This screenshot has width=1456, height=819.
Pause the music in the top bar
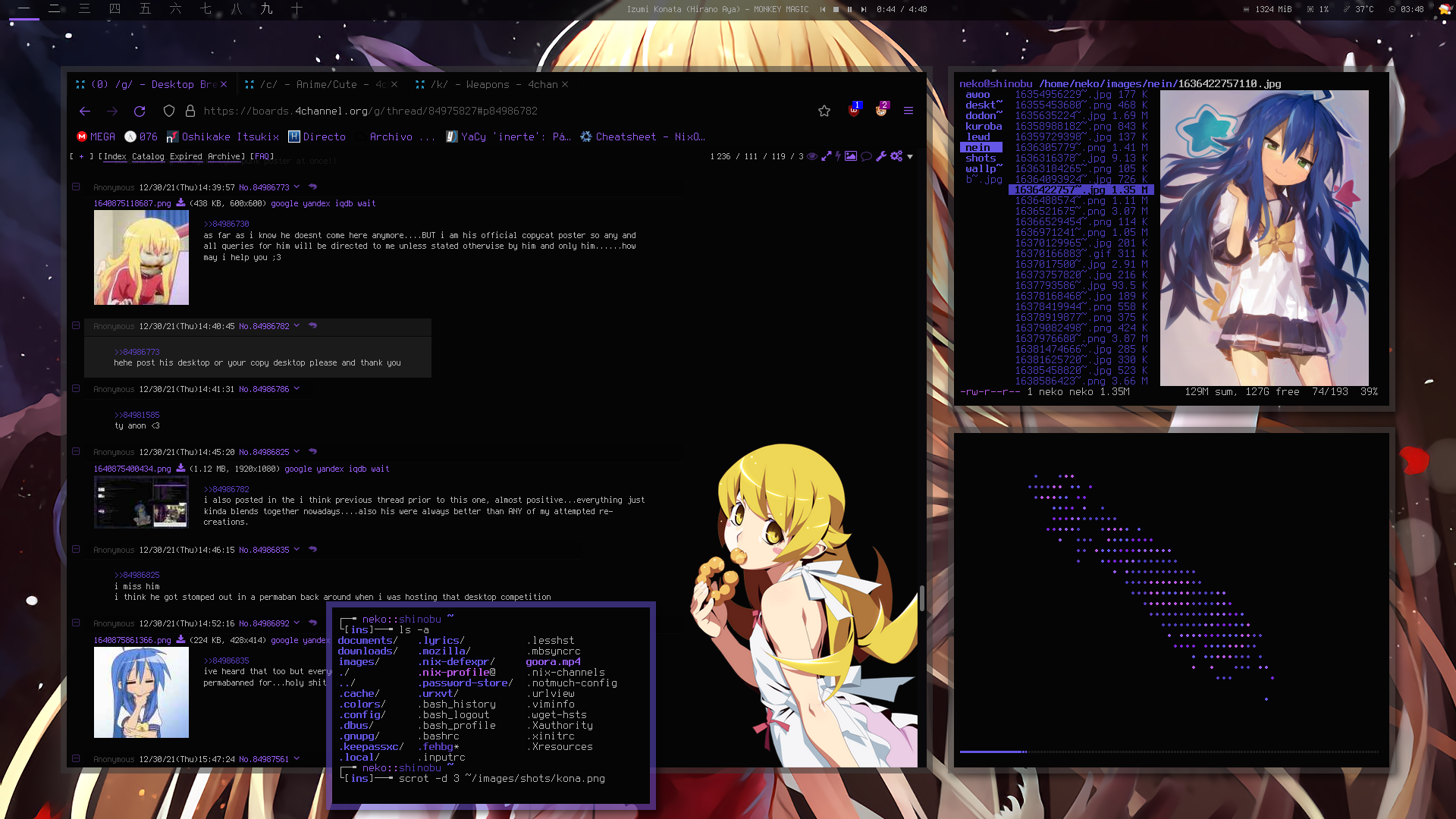click(849, 9)
